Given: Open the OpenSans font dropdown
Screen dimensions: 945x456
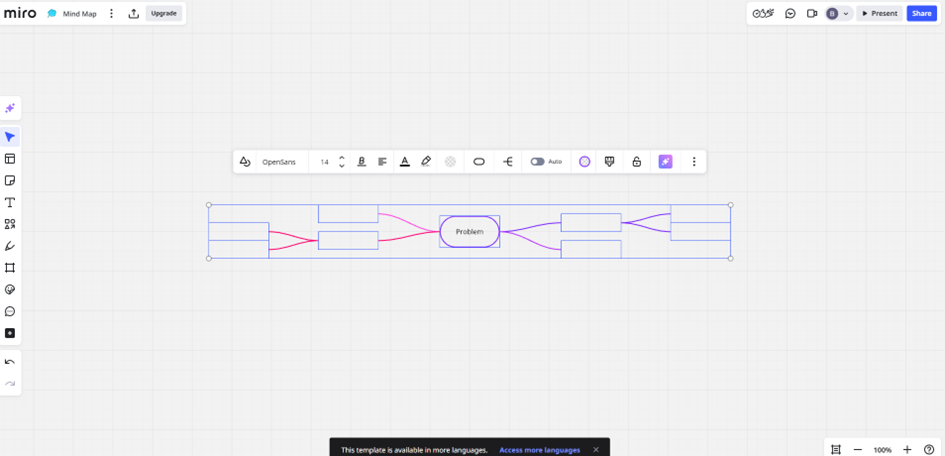Looking at the screenshot, I should pyautogui.click(x=279, y=162).
